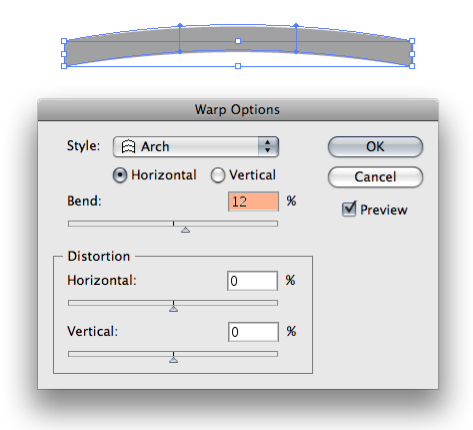Select the Horizontal radio button
This screenshot has height=430, width=473.
[x=120, y=175]
